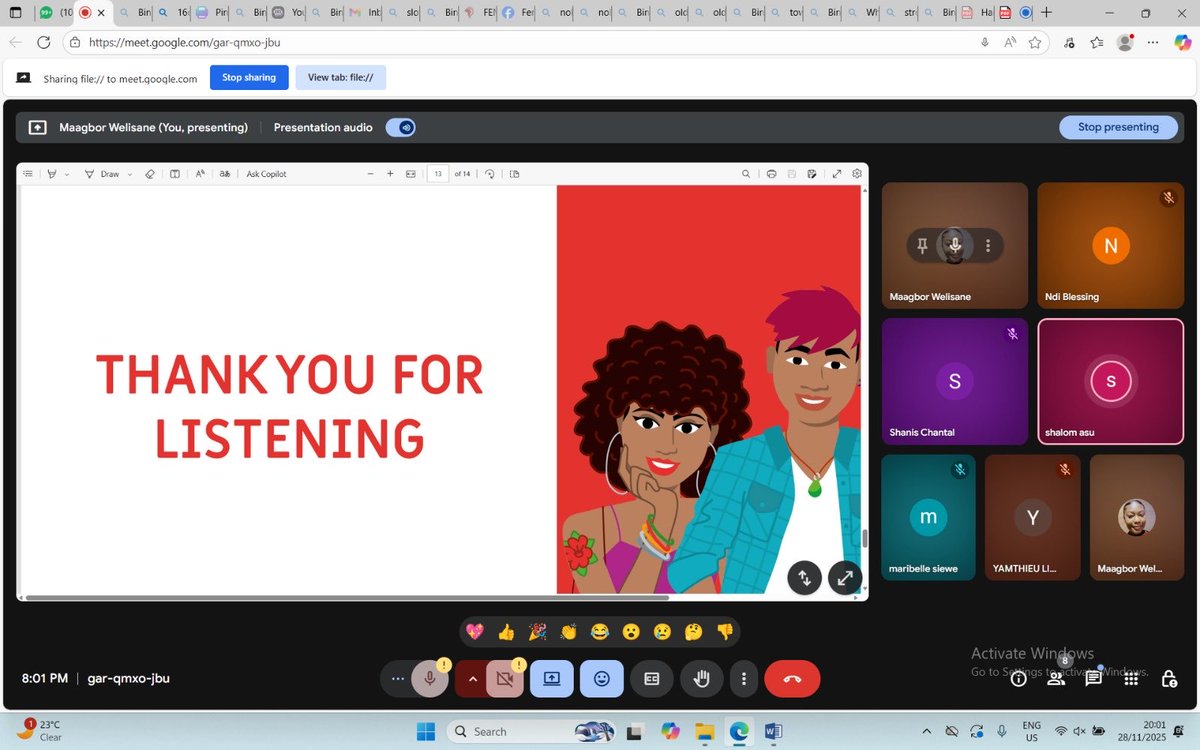Click the page number field showing 13
The image size is (1200, 750).
[x=438, y=174]
